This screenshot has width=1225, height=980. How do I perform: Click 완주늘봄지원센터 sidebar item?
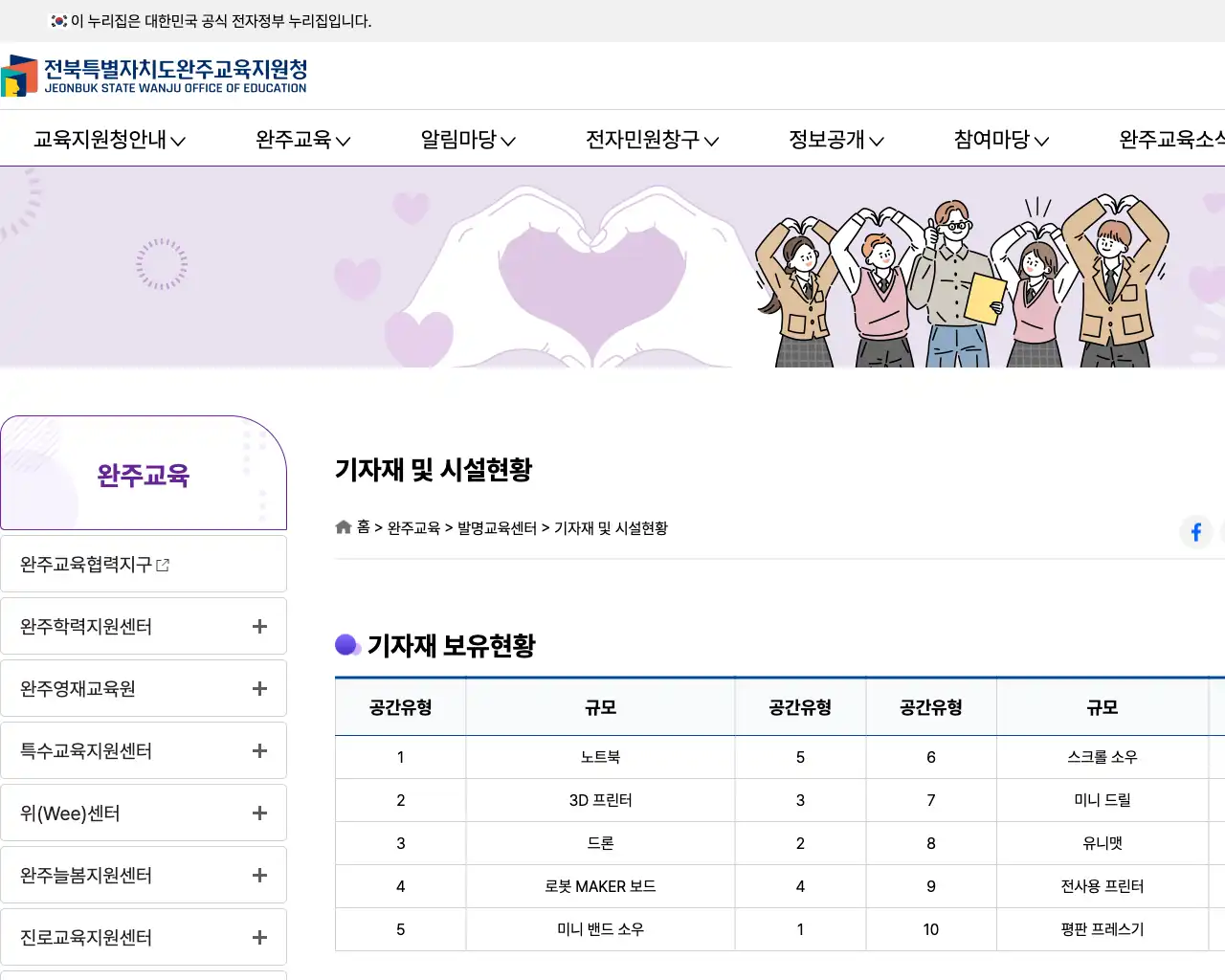click(x=144, y=875)
